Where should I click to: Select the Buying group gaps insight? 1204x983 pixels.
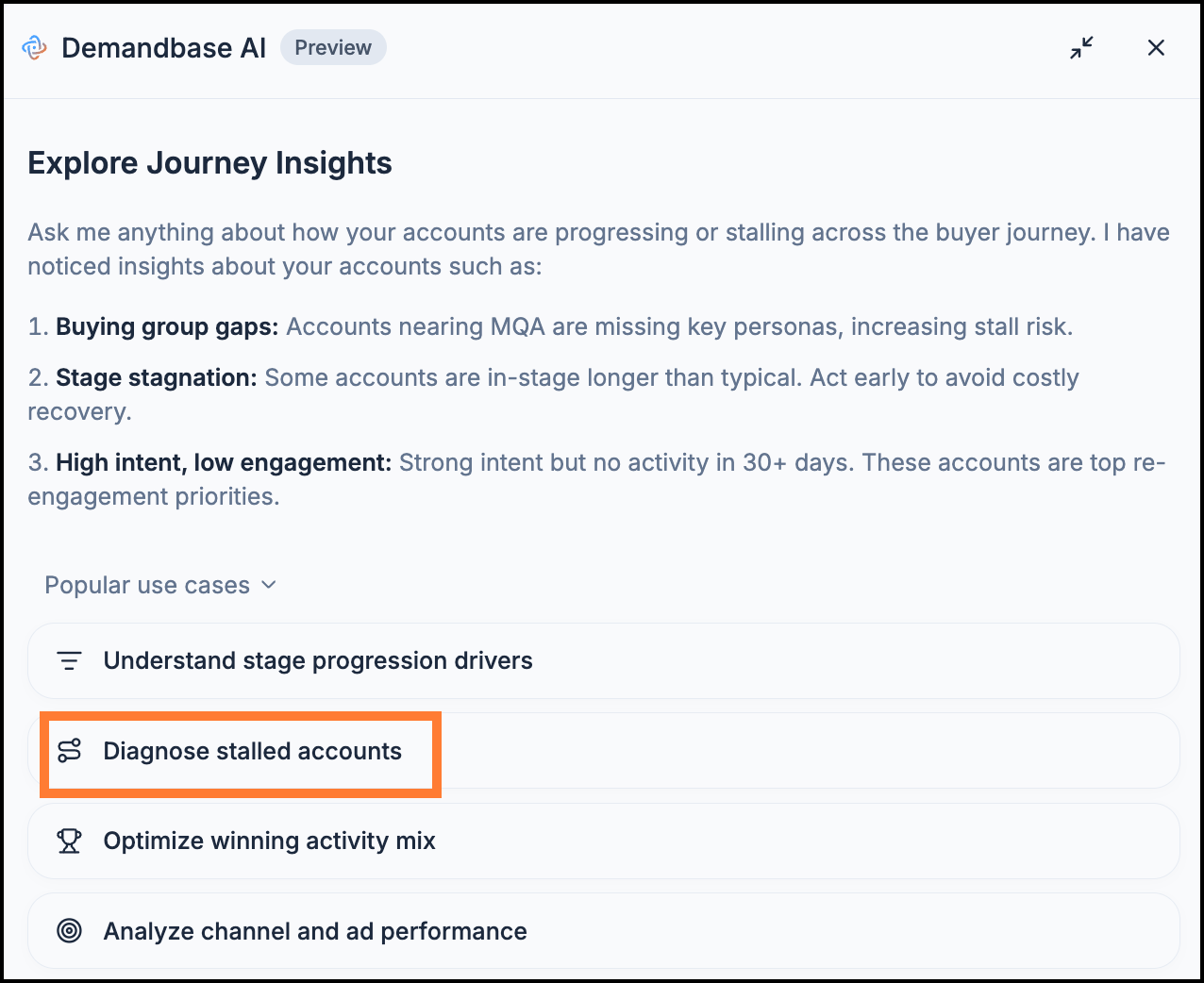[x=550, y=327]
